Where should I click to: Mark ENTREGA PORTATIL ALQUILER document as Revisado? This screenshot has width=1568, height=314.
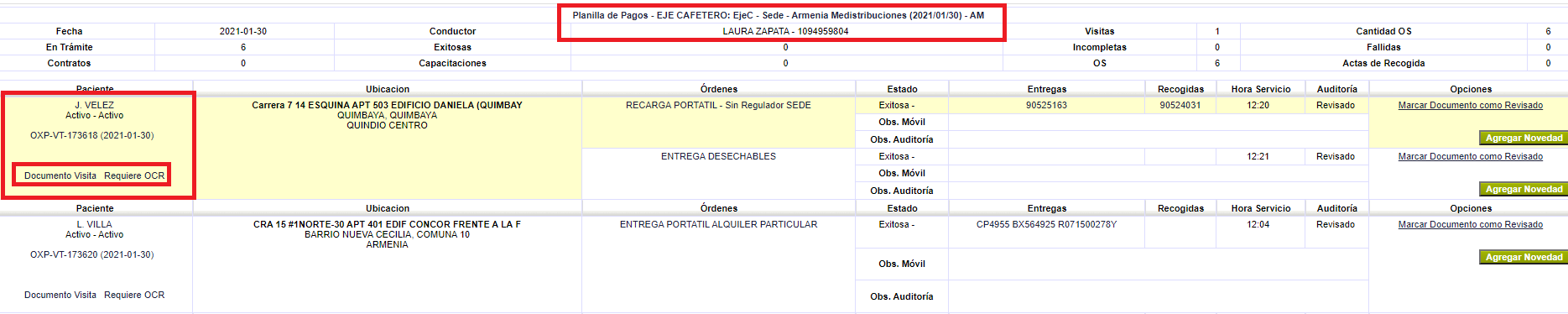pyautogui.click(x=1470, y=224)
